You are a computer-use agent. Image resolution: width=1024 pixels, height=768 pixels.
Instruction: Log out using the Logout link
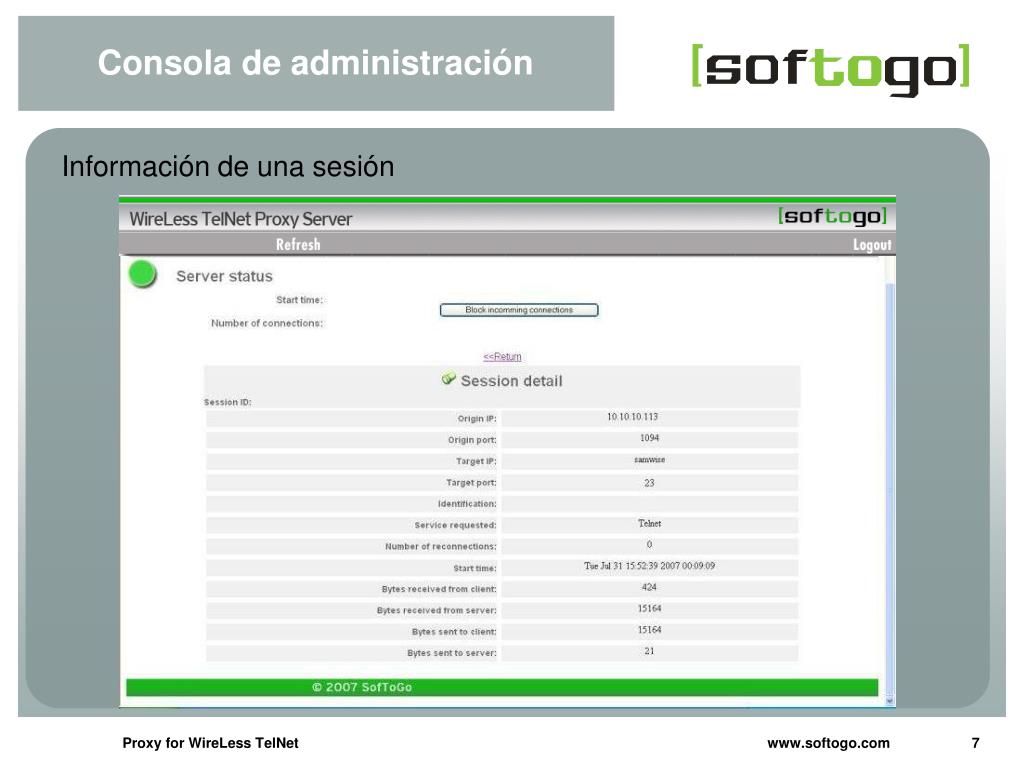coord(872,245)
